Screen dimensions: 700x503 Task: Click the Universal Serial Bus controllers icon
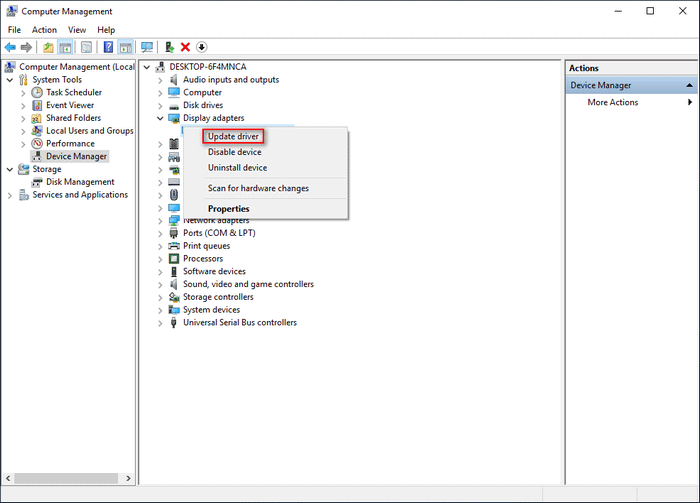click(174, 323)
